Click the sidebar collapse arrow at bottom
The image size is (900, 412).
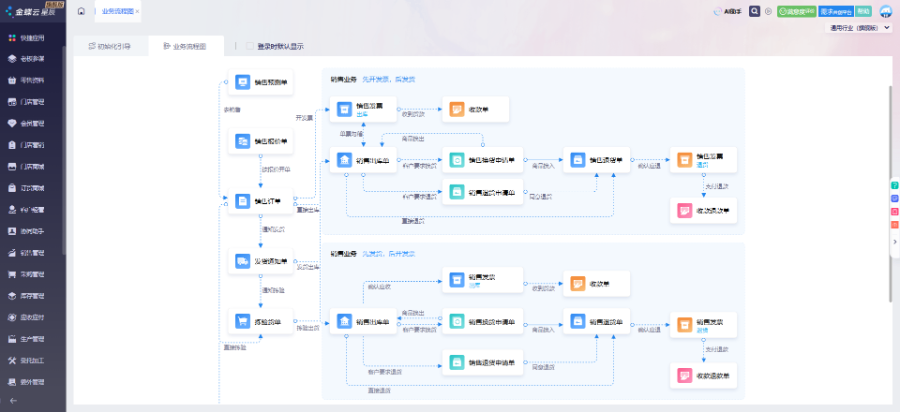coord(13,401)
